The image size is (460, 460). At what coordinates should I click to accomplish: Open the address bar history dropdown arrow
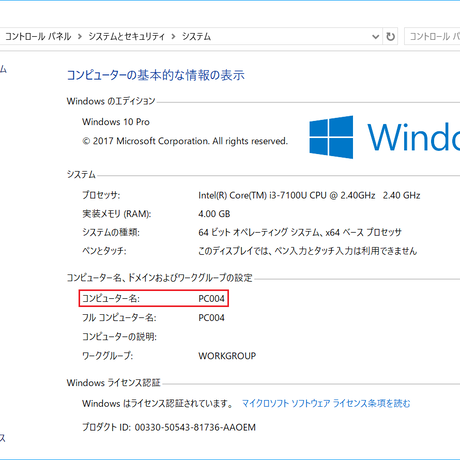(375, 37)
